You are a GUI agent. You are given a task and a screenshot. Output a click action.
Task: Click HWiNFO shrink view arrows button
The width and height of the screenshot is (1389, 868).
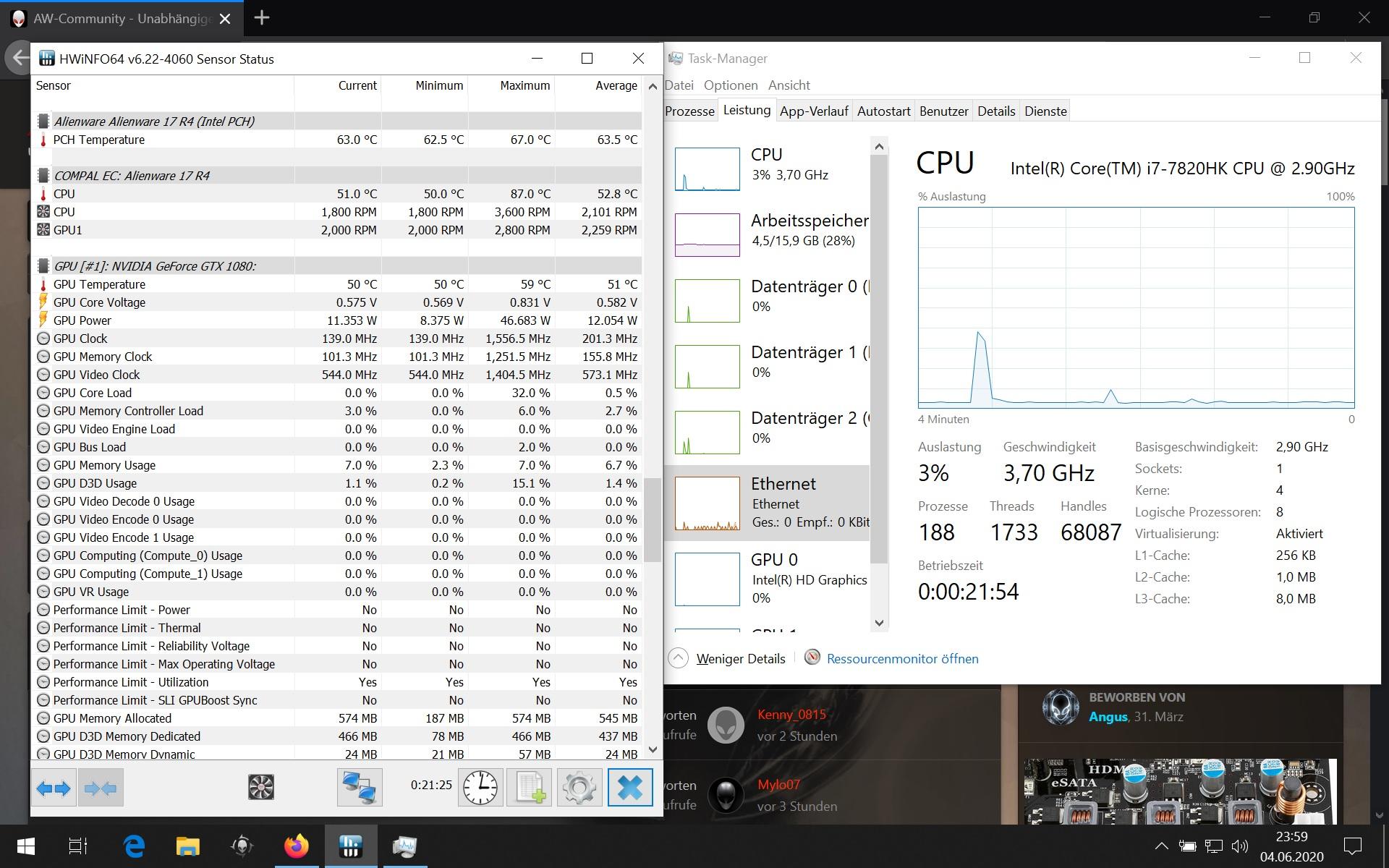point(101,788)
